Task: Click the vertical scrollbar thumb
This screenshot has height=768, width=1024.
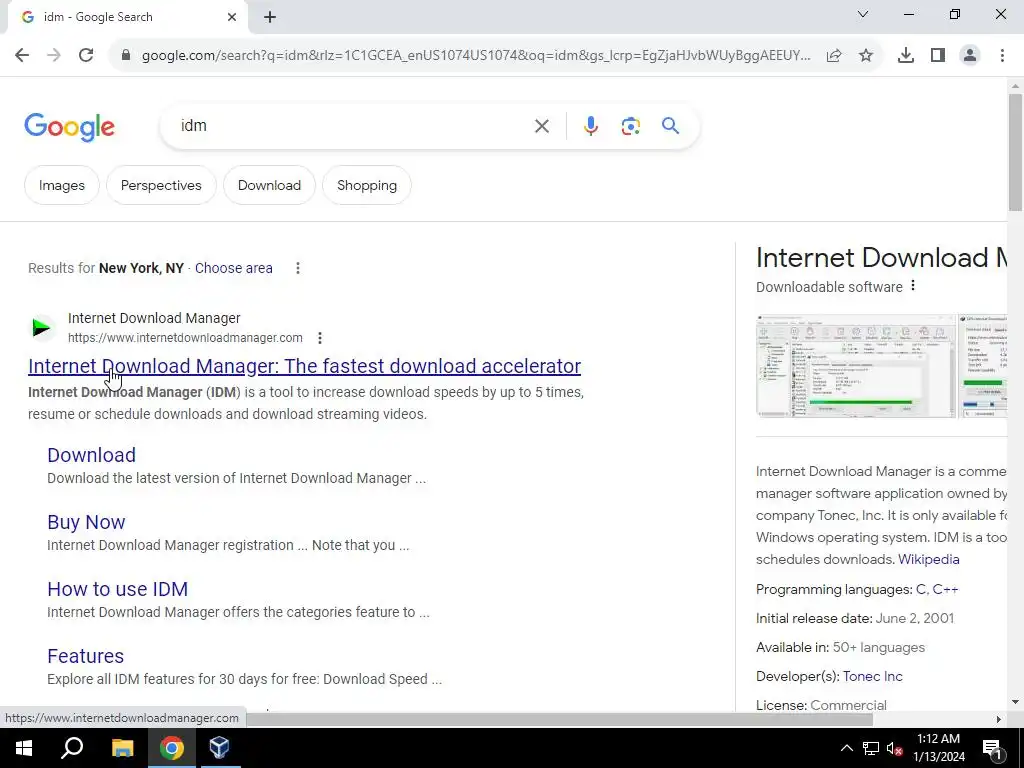Action: tap(1015, 152)
